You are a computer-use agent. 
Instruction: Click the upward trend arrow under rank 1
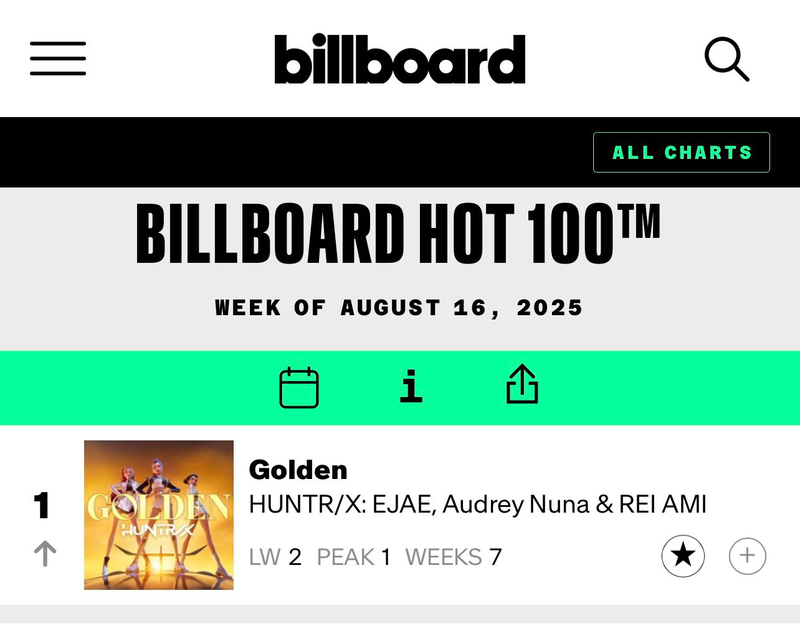click(x=45, y=554)
